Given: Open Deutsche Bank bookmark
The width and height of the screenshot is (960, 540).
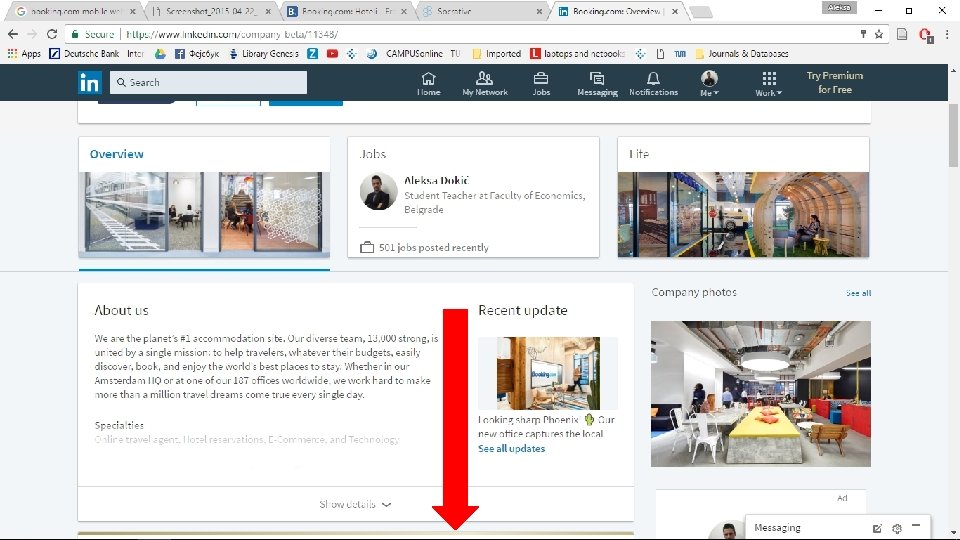Looking at the screenshot, I should coord(84,54).
